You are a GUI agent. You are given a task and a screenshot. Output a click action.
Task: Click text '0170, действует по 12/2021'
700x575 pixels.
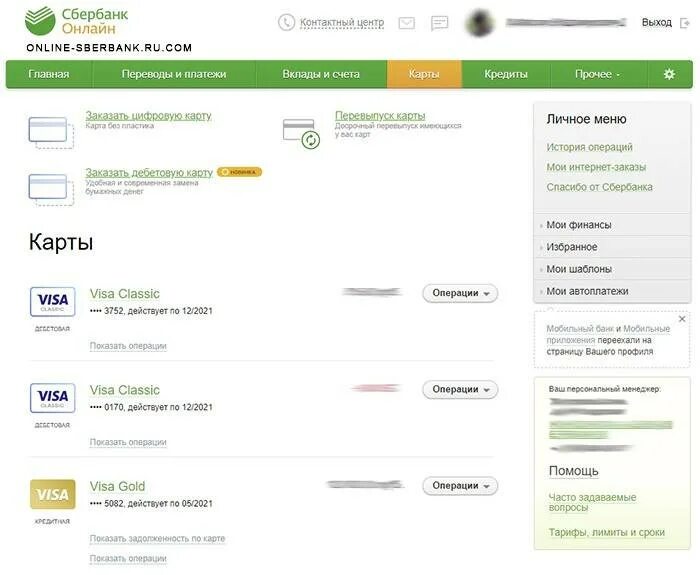coord(158,407)
